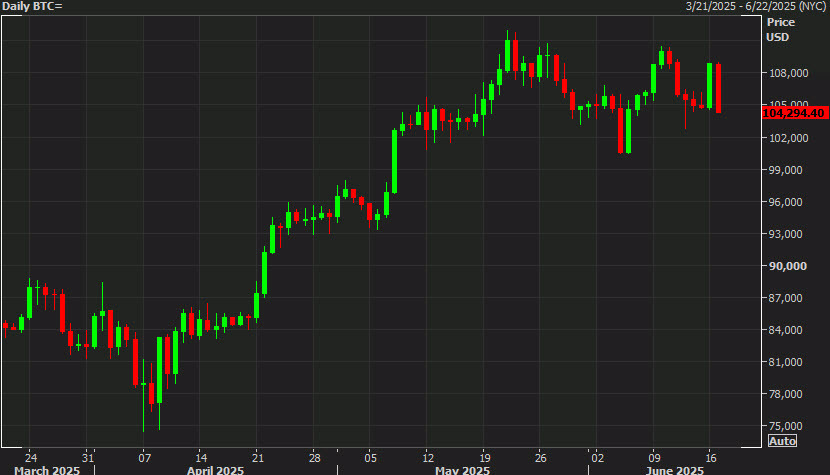Screen dimensions: 830x475
Task: Click the Daily BTC= chart title
Action: click(32, 6)
